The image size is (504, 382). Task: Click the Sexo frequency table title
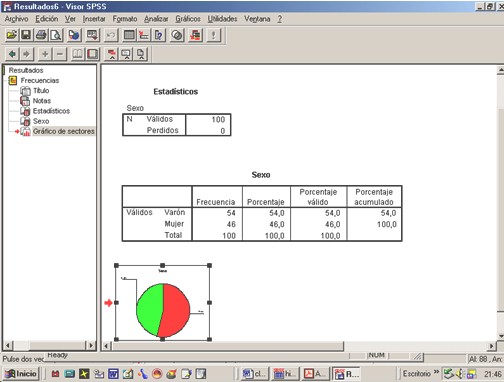tap(261, 175)
